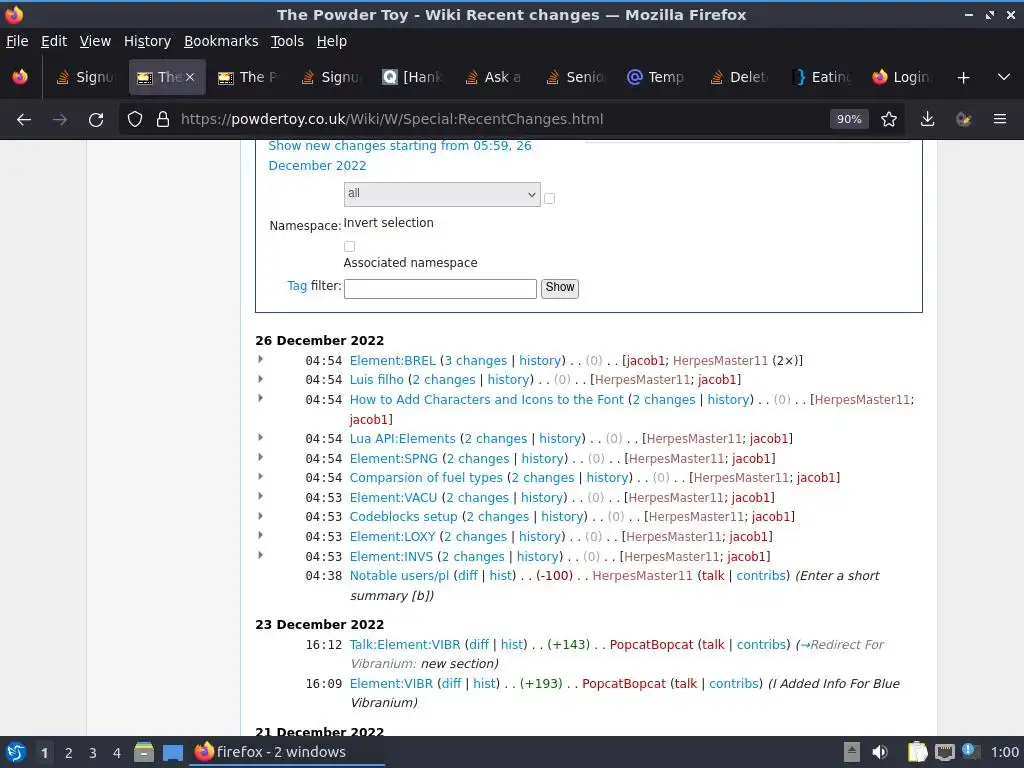
Task: Open the Namespace 'all' dropdown
Action: (442, 195)
